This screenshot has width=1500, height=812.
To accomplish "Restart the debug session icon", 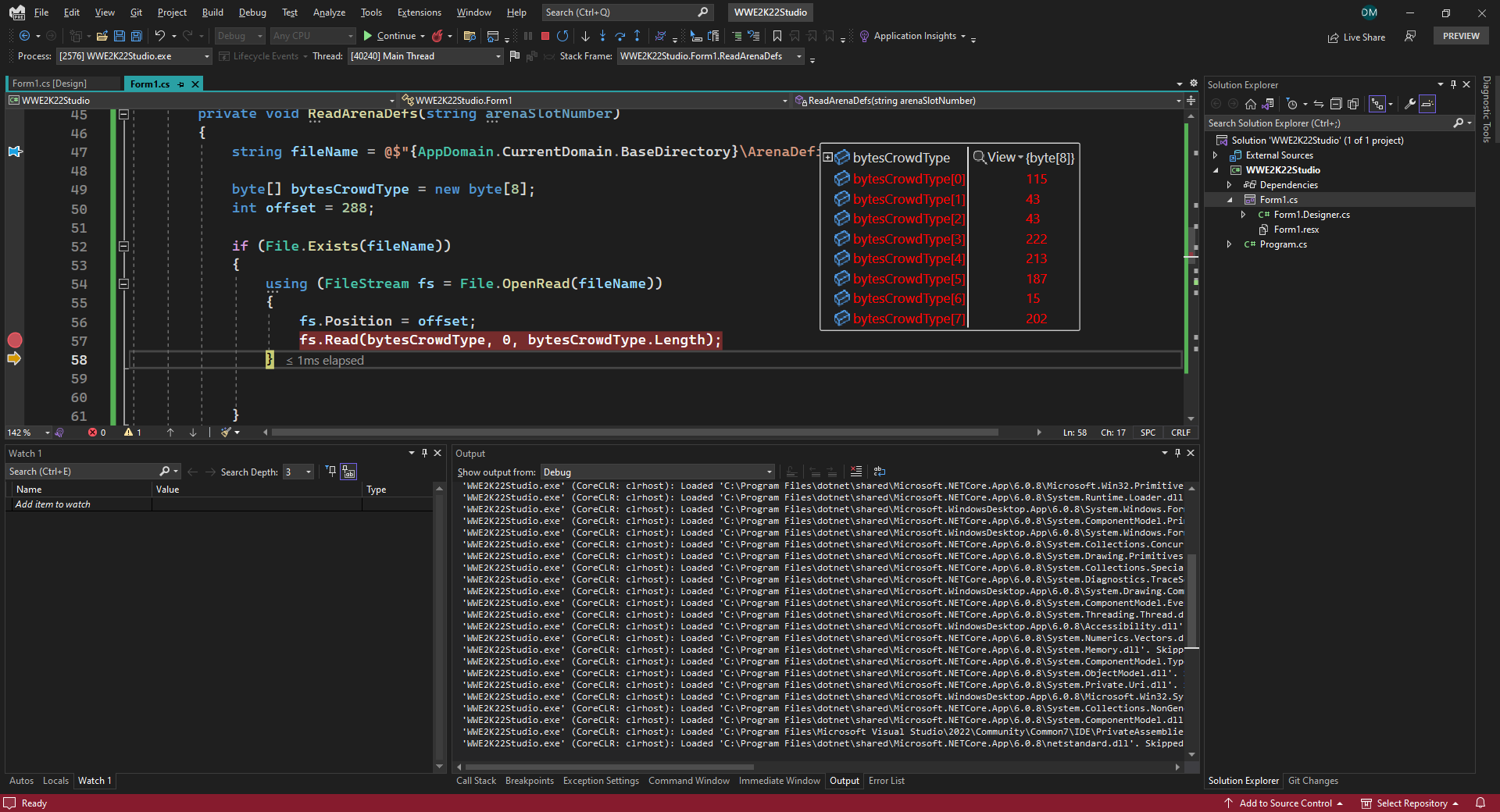I will click(562, 36).
